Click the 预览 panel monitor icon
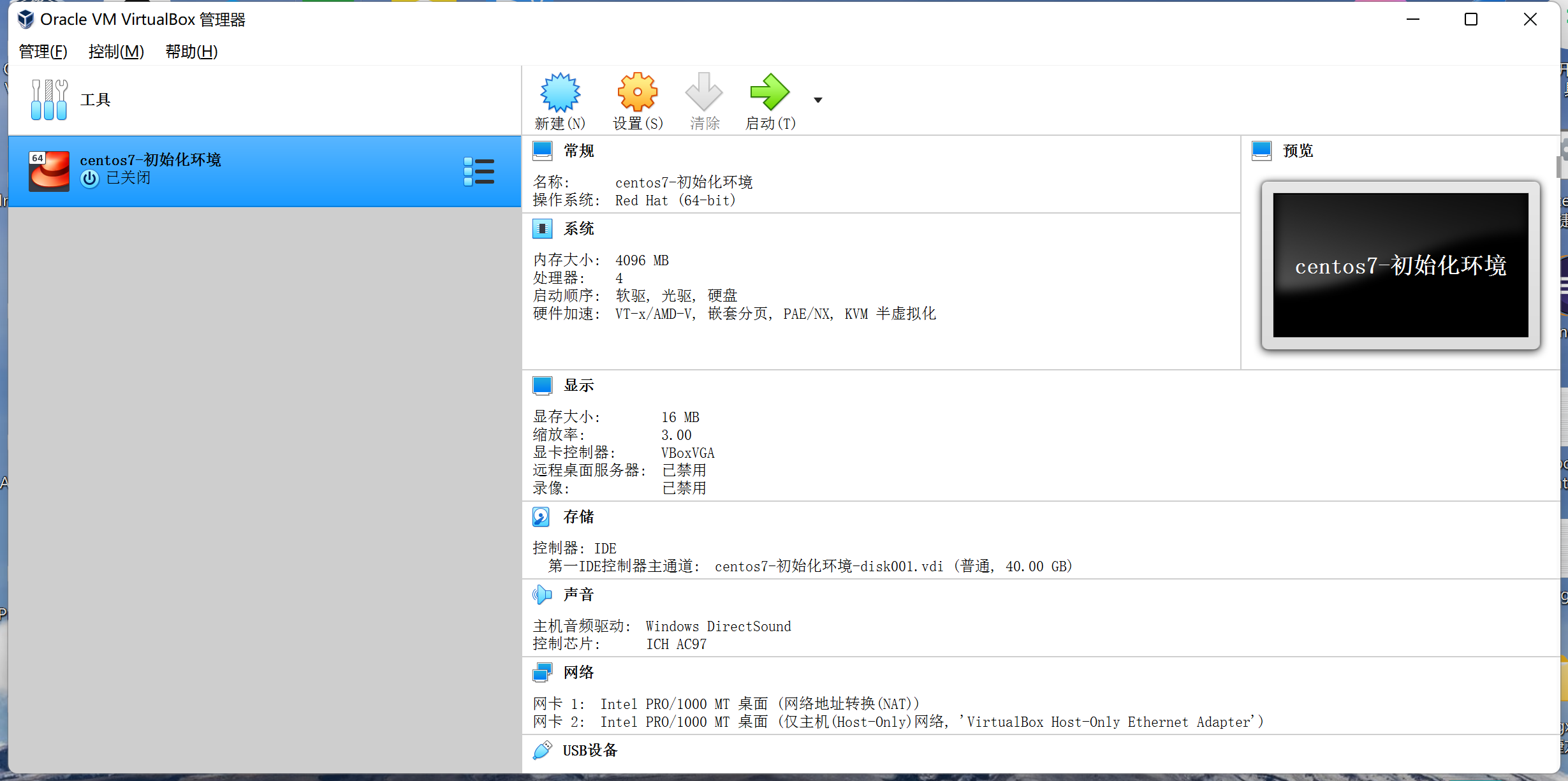1568x781 pixels. coord(1261,151)
